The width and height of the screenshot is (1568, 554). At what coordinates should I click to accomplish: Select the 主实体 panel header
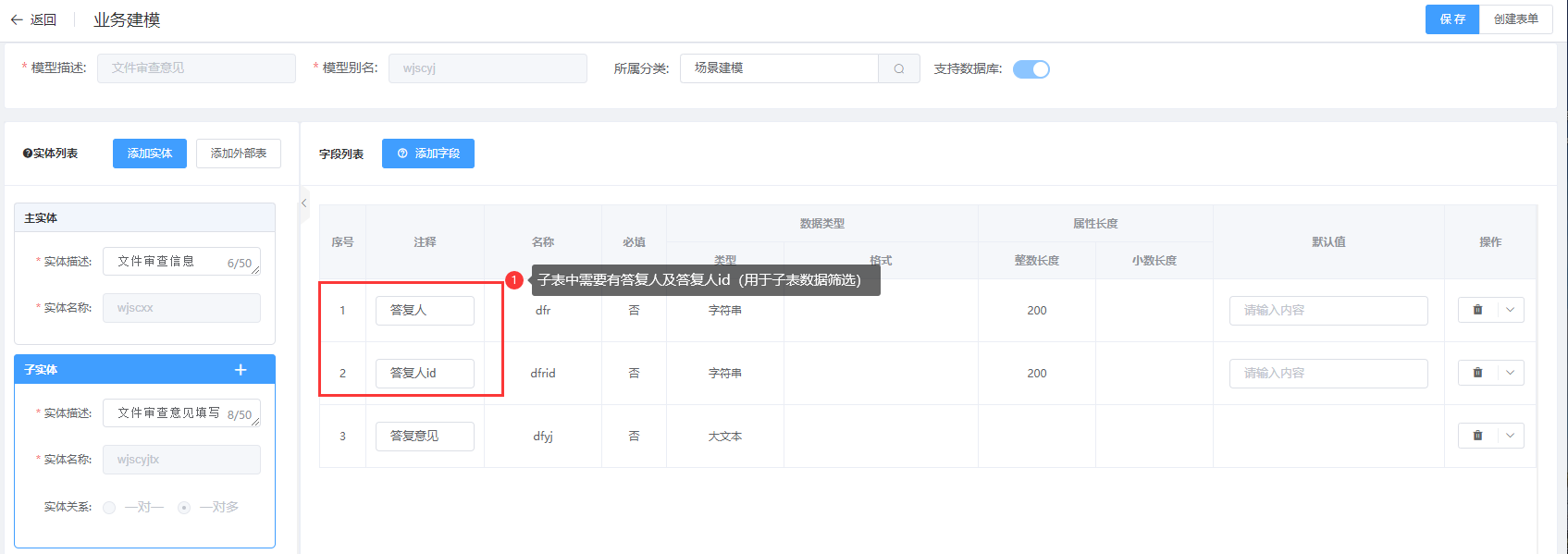click(x=144, y=218)
